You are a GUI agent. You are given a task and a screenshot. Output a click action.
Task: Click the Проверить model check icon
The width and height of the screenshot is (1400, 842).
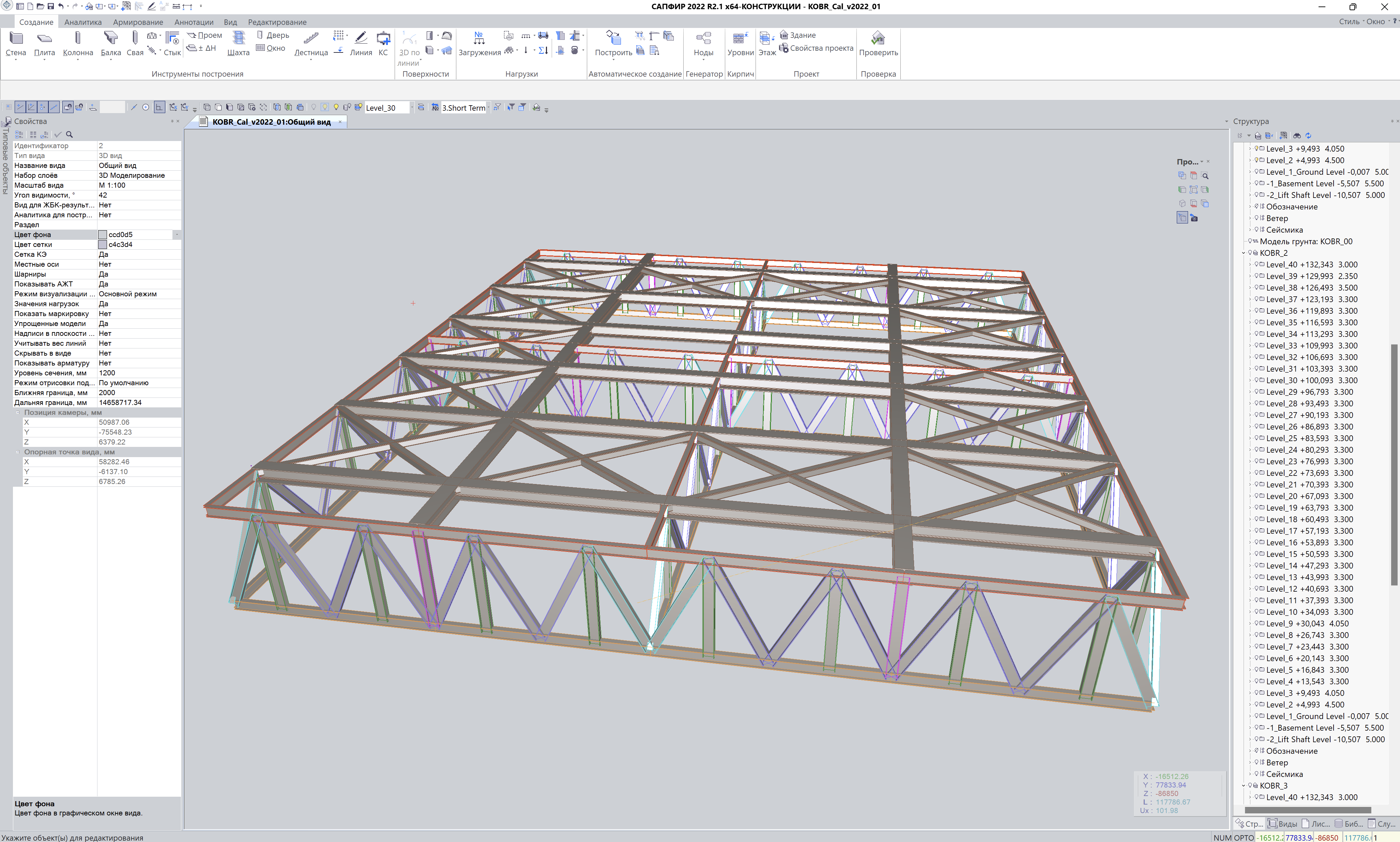(878, 38)
